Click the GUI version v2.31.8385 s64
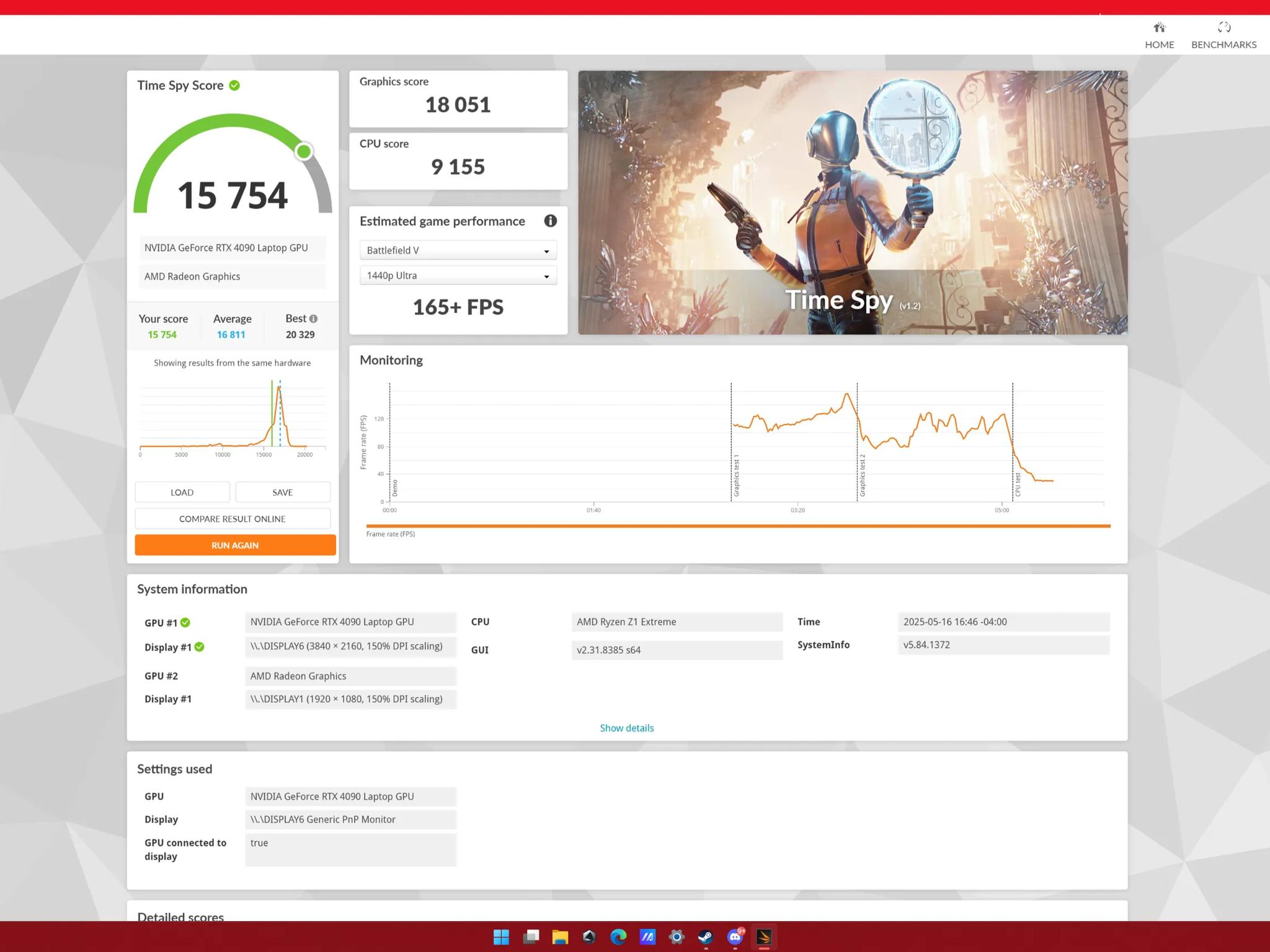Screen dimensions: 1270x952 point(677,650)
